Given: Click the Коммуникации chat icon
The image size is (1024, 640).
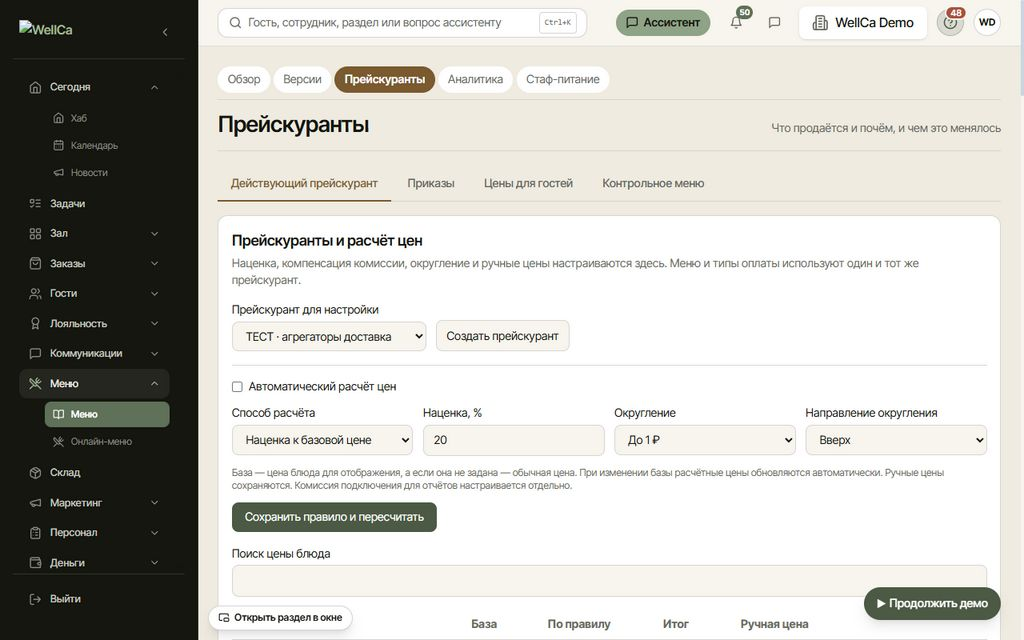Looking at the screenshot, I should coord(35,353).
